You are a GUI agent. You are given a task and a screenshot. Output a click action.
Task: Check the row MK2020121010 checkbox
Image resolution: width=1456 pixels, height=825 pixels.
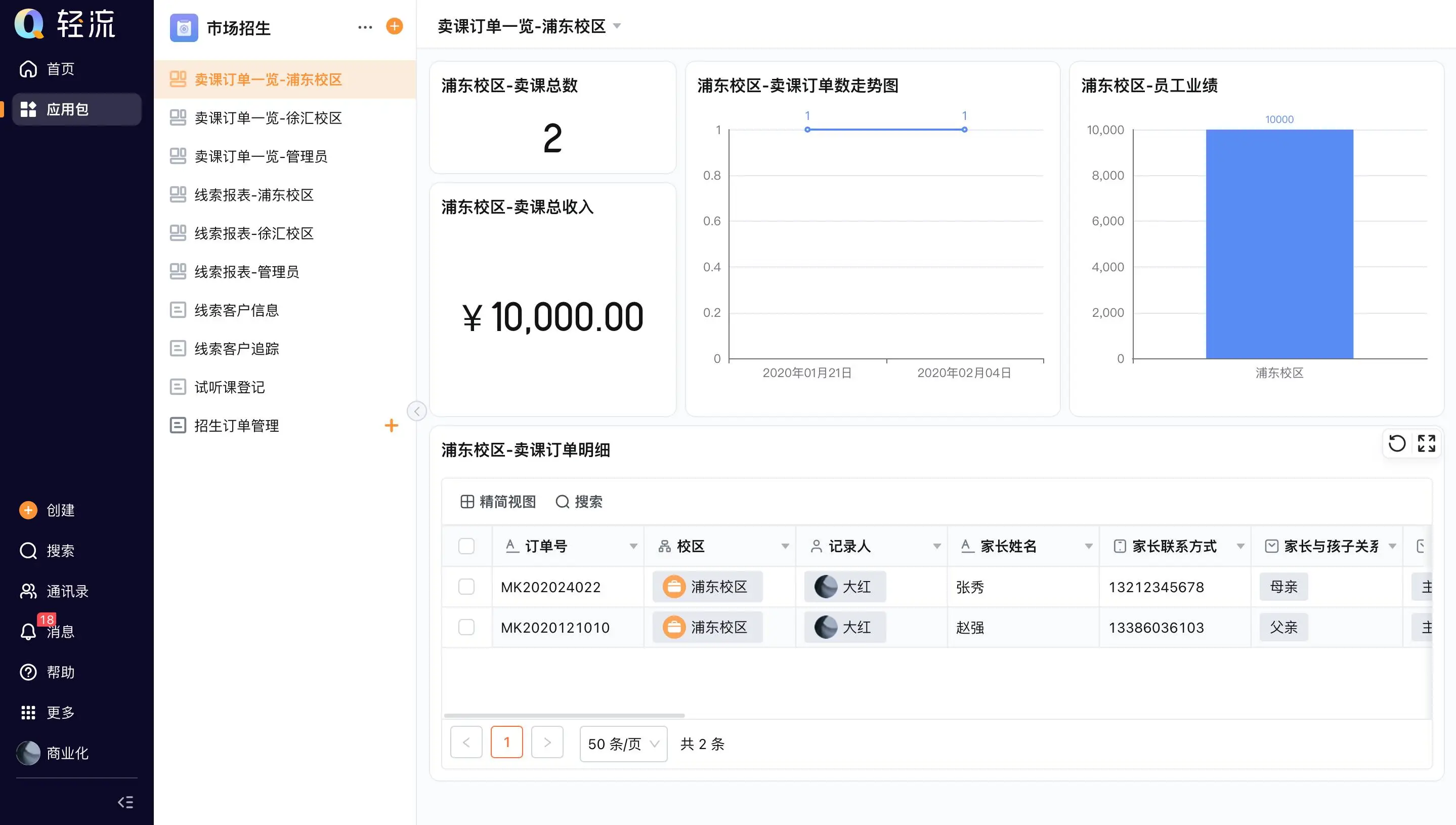pyautogui.click(x=466, y=627)
